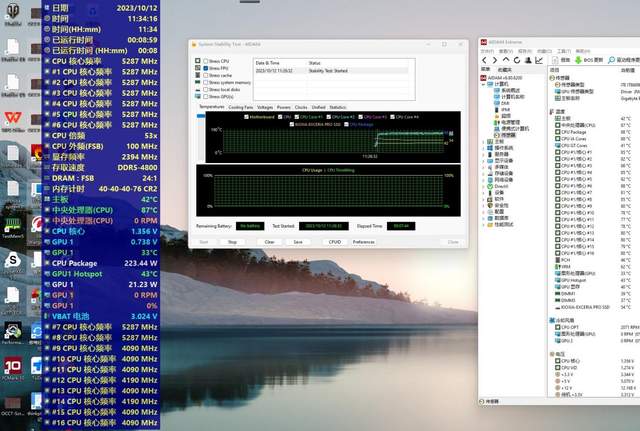Stop the stability test
The height and width of the screenshot is (431, 640).
click(x=232, y=242)
